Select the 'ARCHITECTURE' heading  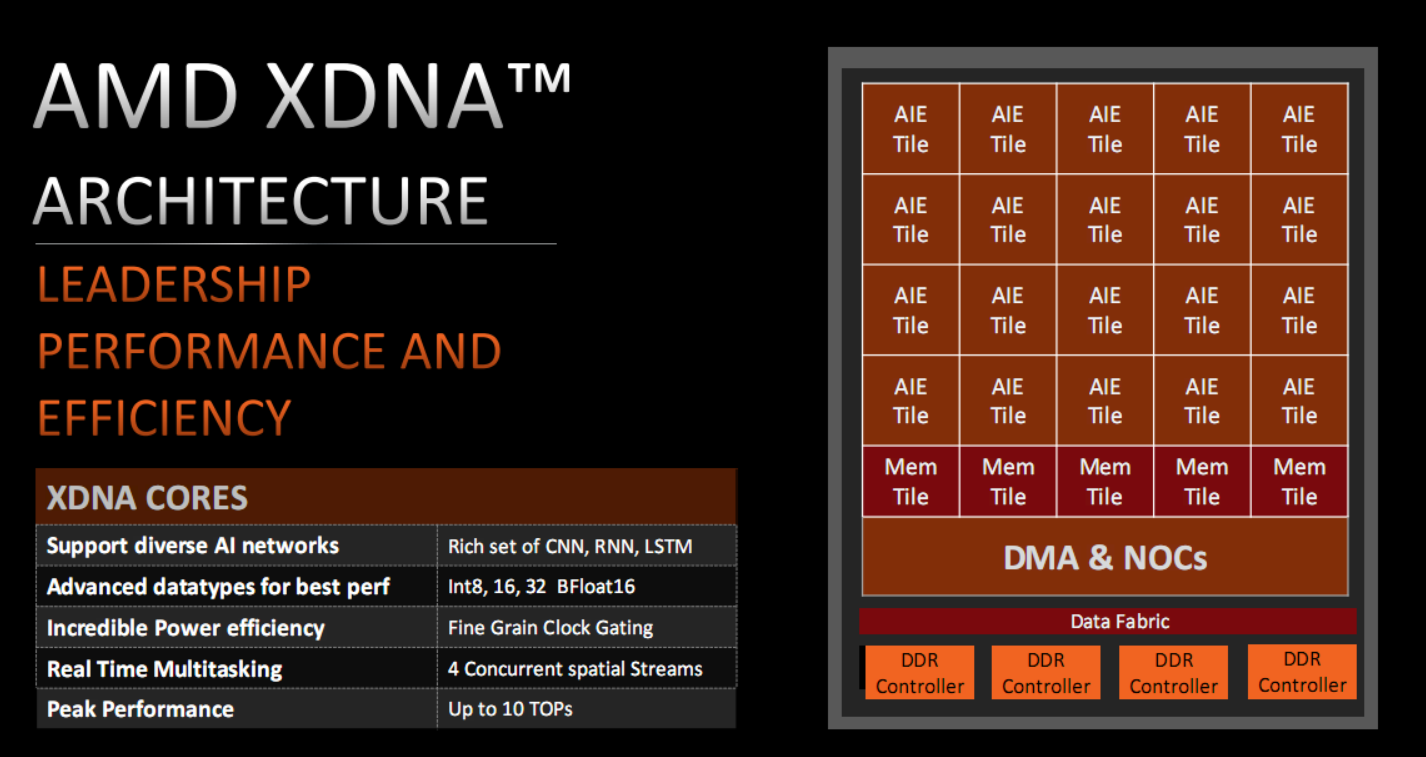(x=261, y=200)
